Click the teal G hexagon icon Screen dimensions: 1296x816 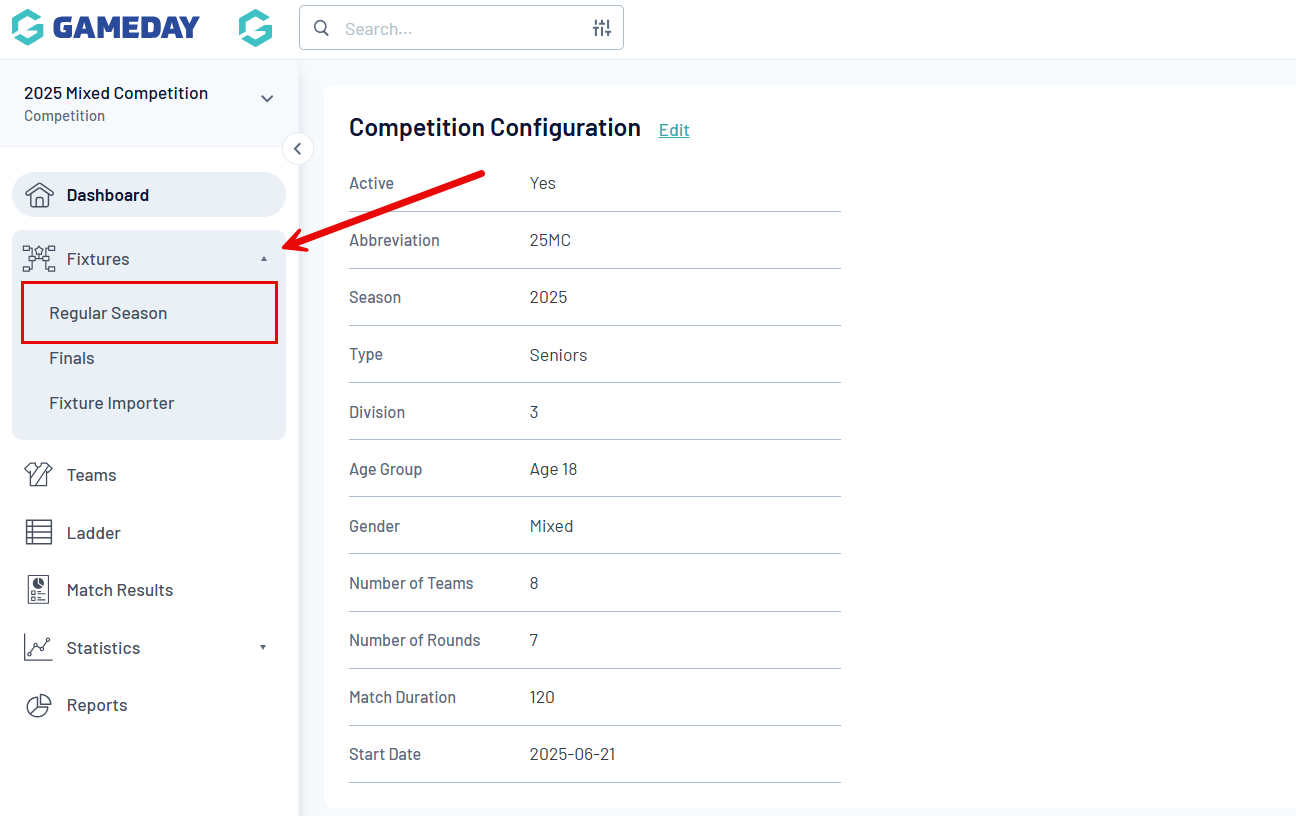coord(256,28)
